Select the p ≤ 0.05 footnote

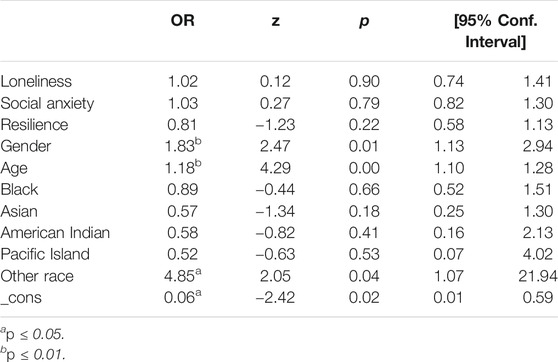(32, 334)
